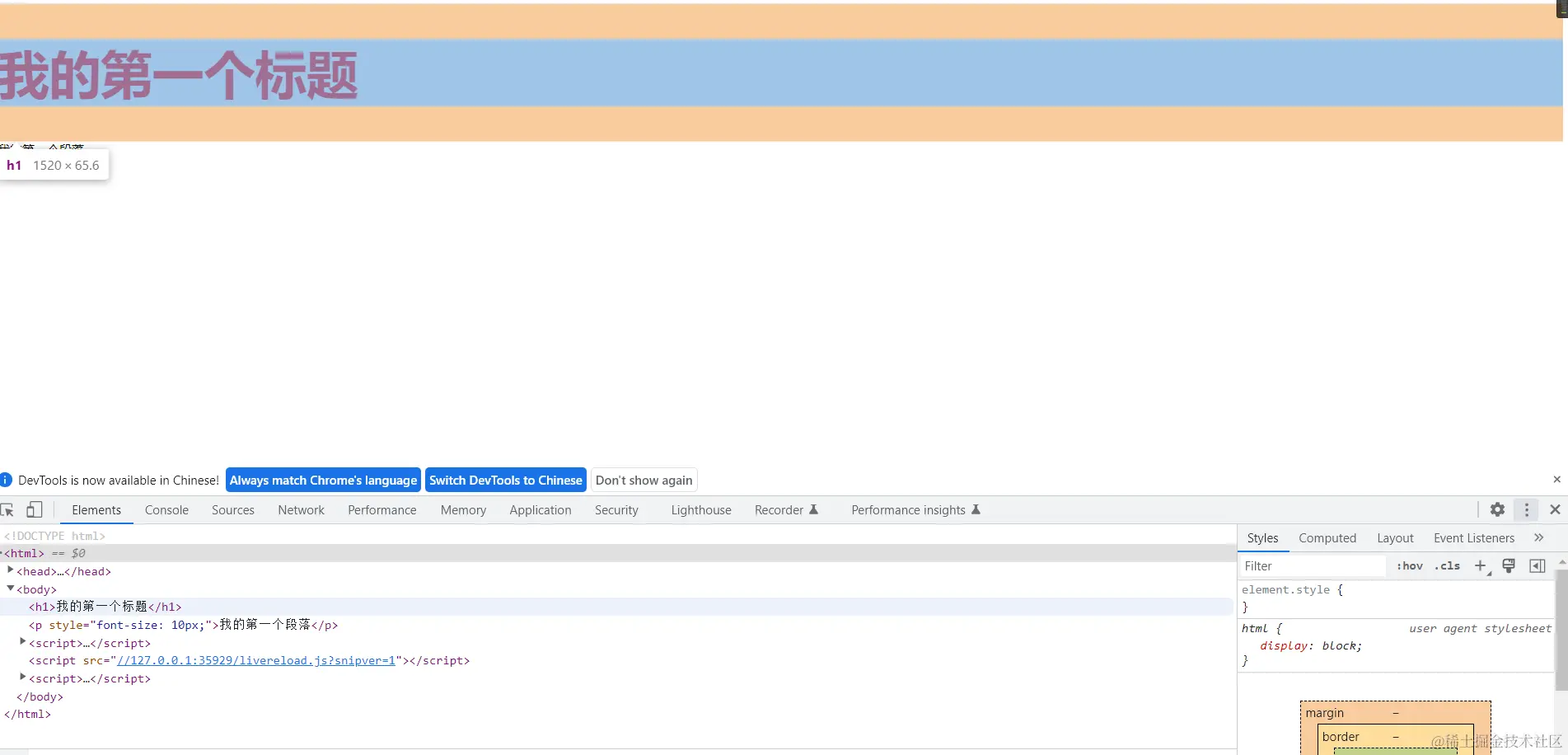Expand the last collapsed script node
This screenshot has height=755, width=1568.
22,677
